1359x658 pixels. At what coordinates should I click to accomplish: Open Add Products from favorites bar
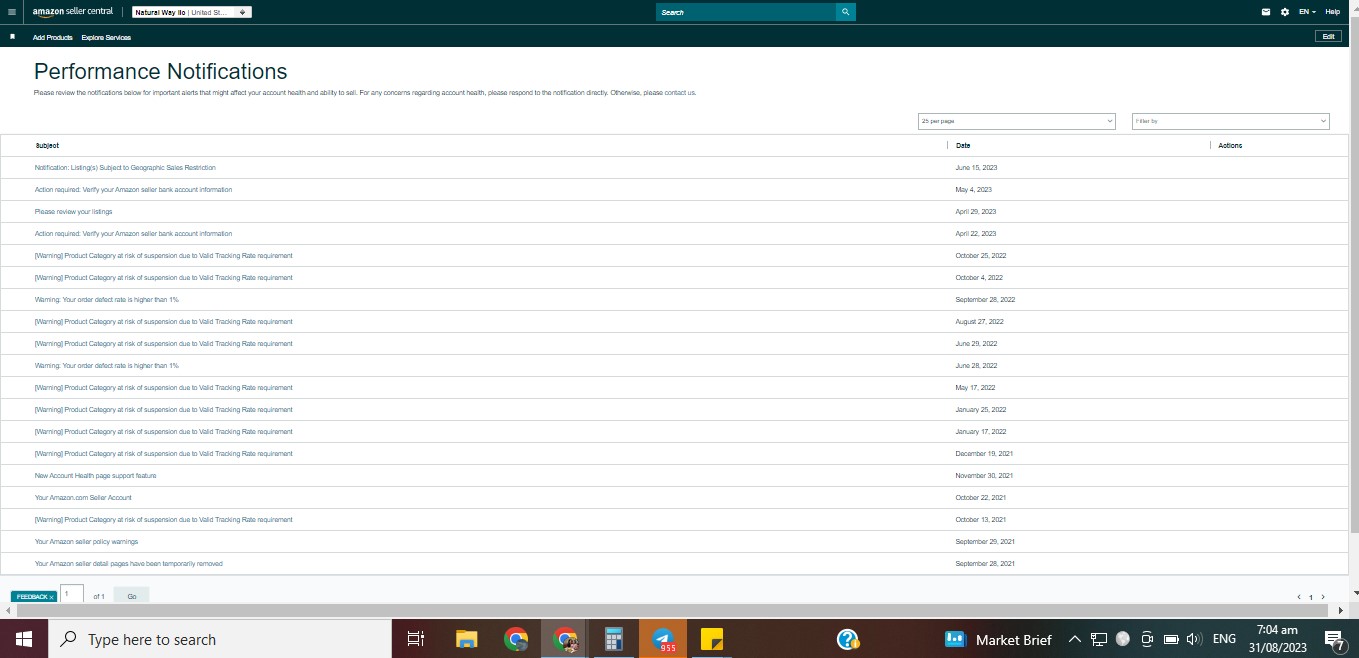coord(53,37)
